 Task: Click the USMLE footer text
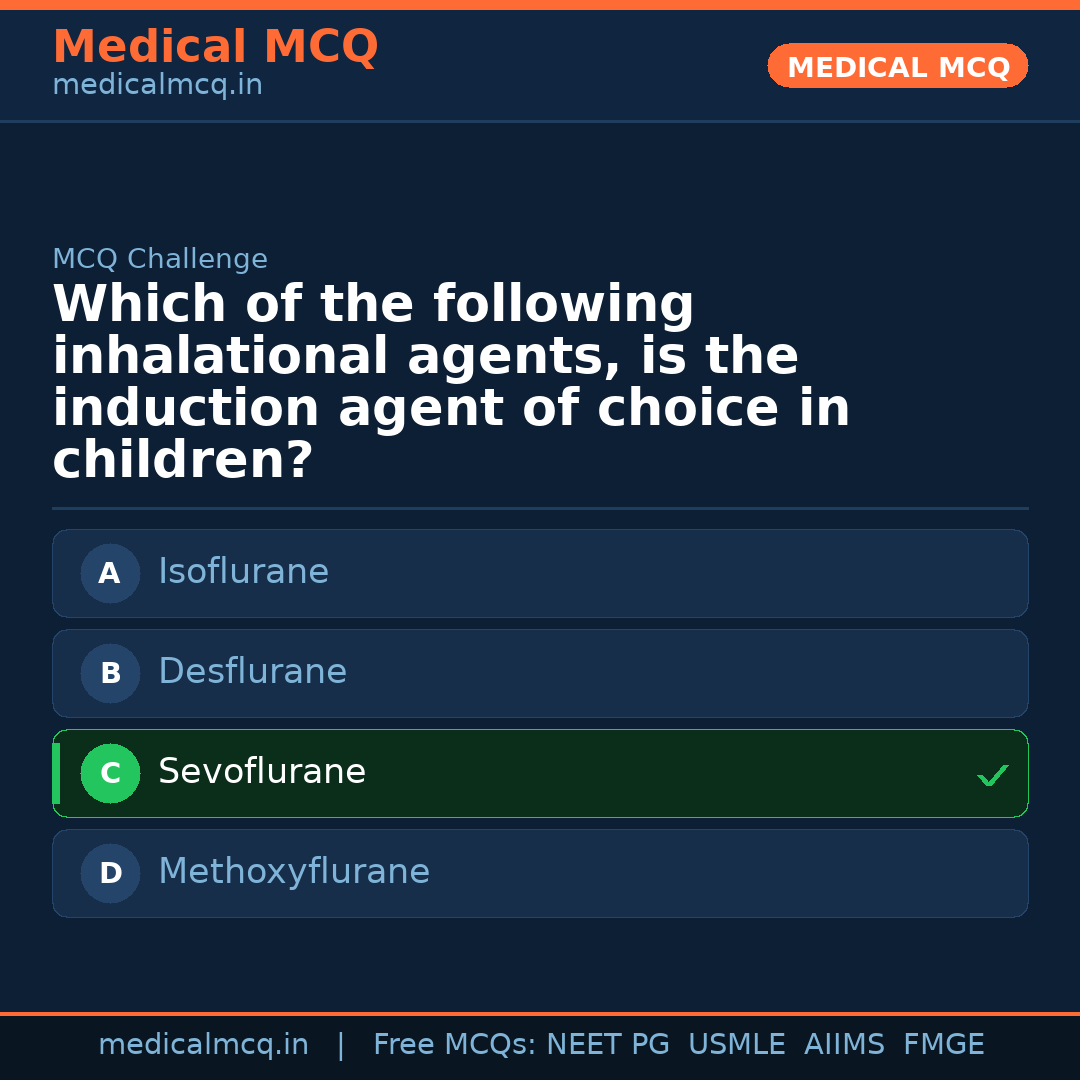(x=737, y=1043)
